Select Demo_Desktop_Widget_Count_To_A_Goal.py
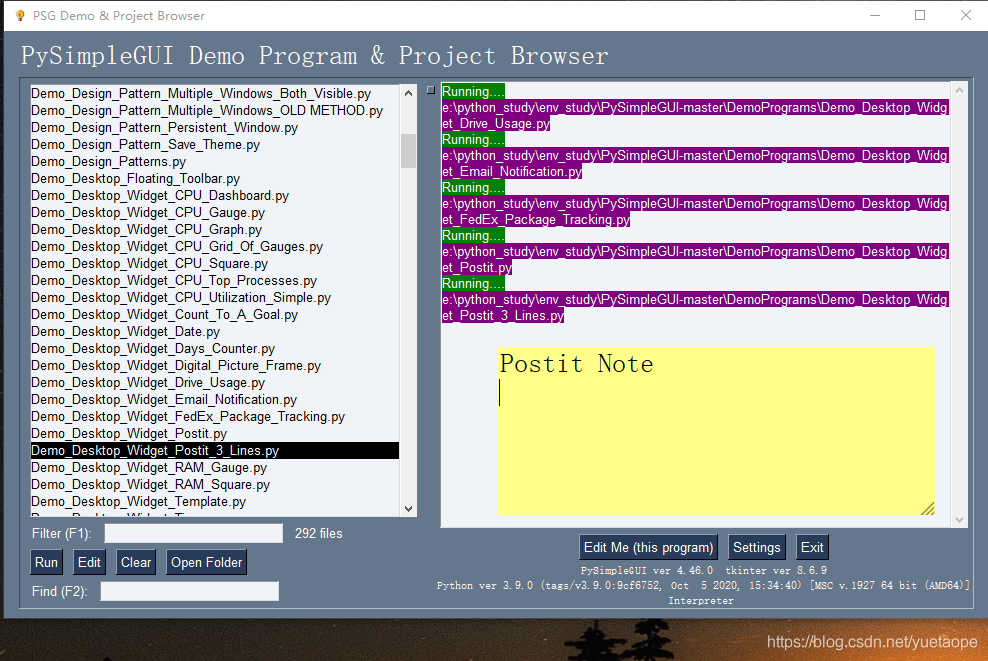The height and width of the screenshot is (661, 988). 215,314
